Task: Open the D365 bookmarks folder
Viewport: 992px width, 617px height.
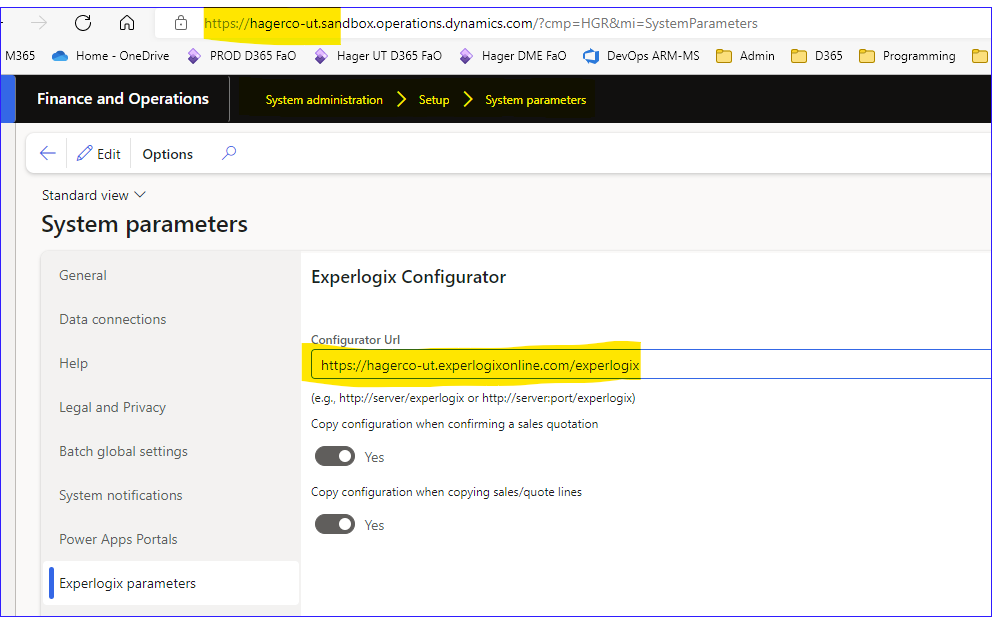Action: [817, 56]
